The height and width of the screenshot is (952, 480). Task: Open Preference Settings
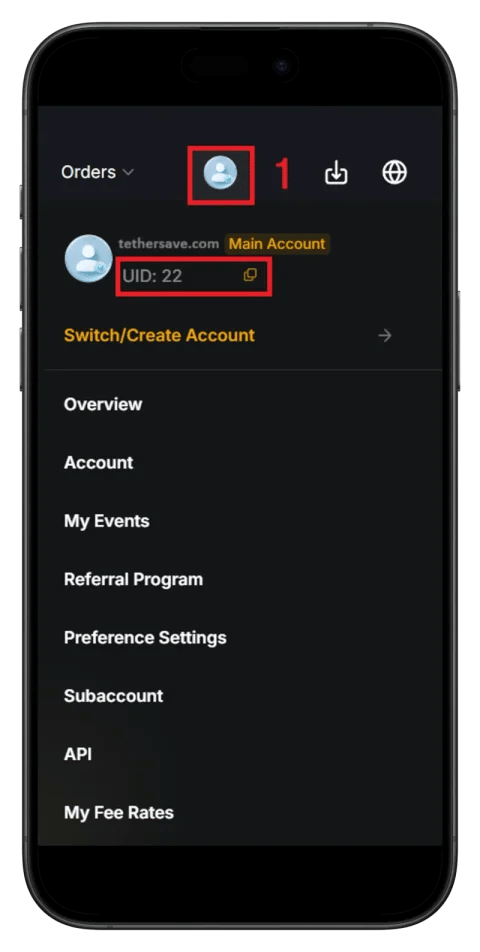(x=145, y=638)
